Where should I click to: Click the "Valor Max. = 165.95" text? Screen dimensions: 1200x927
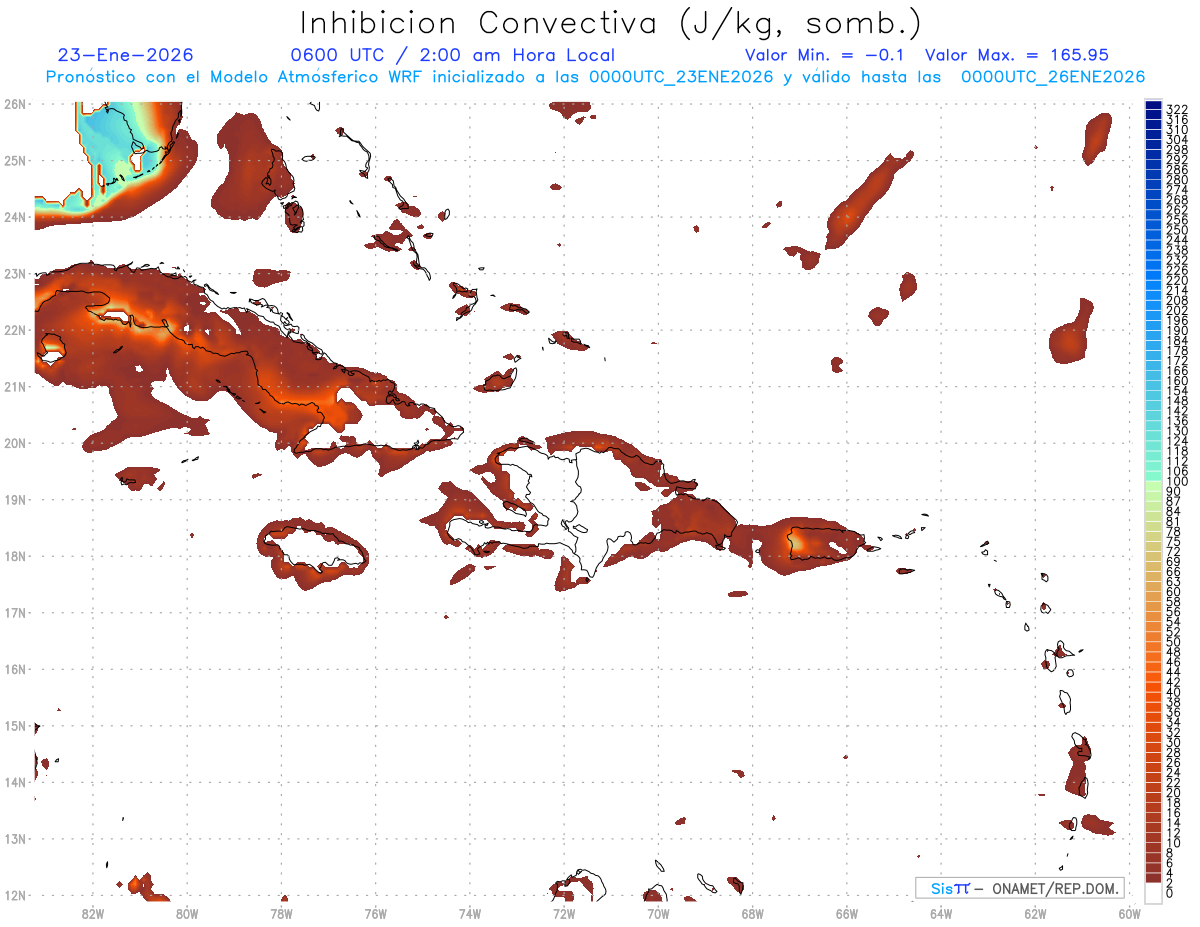point(1017,56)
